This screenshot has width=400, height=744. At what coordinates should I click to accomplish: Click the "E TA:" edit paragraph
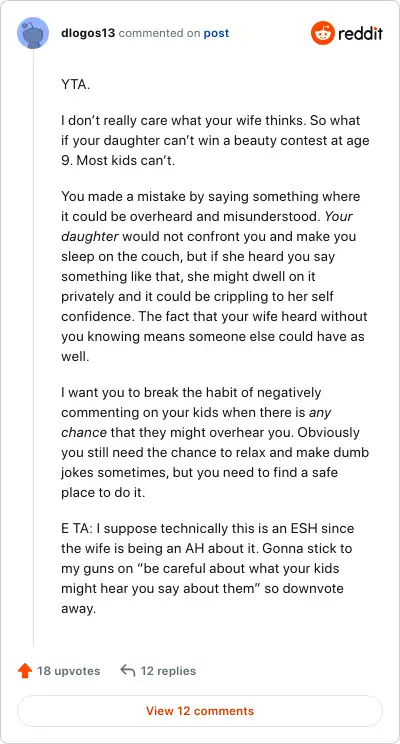point(209,568)
